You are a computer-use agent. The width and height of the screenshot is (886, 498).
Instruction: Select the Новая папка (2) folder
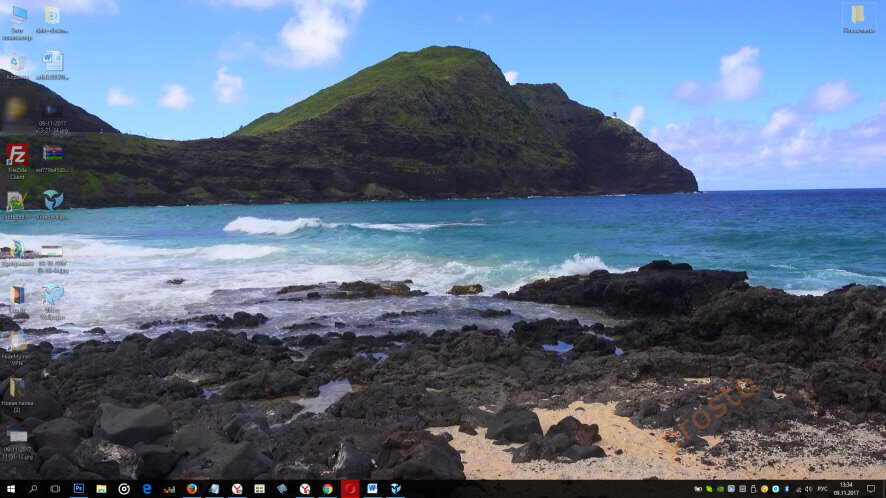click(x=17, y=395)
